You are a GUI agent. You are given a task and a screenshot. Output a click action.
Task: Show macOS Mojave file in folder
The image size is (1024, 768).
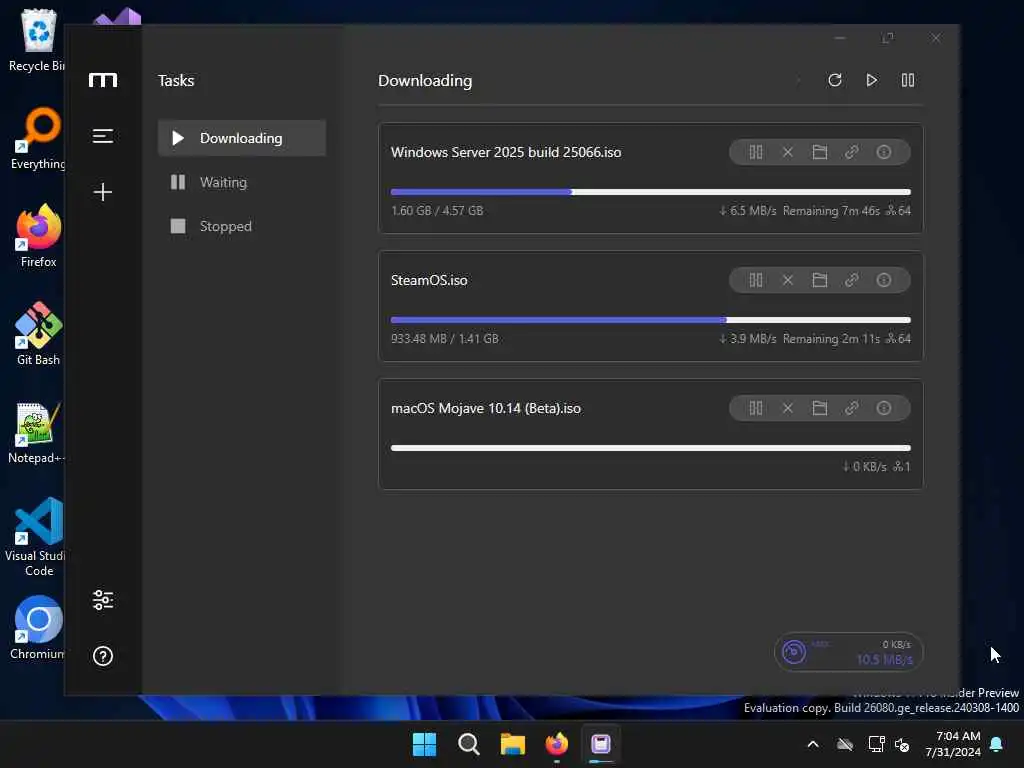[820, 408]
